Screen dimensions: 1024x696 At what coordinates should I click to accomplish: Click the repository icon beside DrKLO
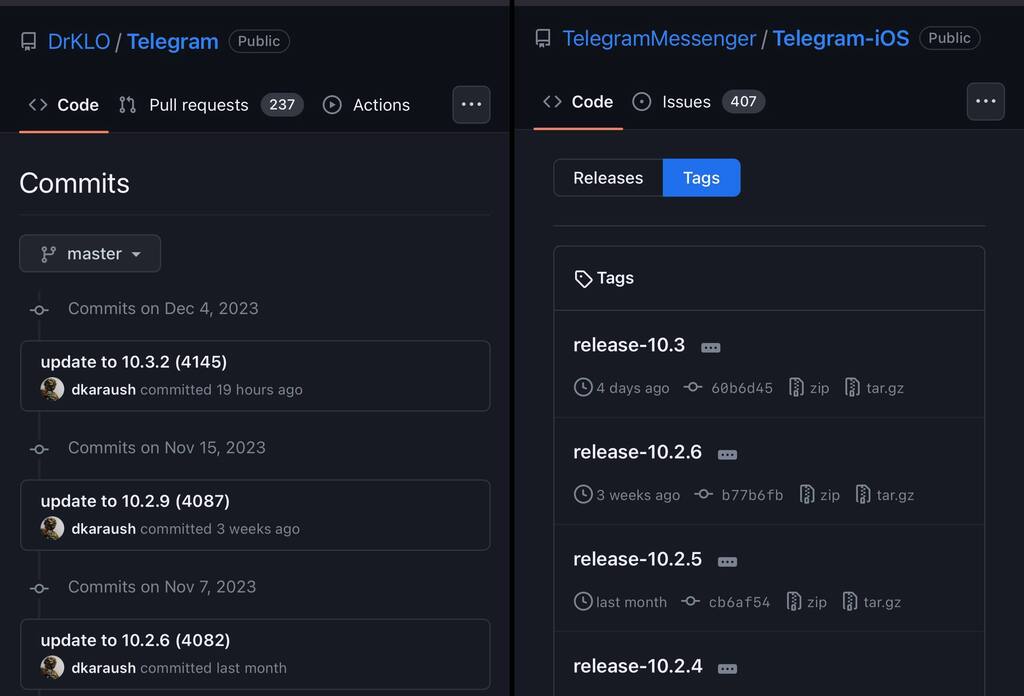(x=28, y=41)
